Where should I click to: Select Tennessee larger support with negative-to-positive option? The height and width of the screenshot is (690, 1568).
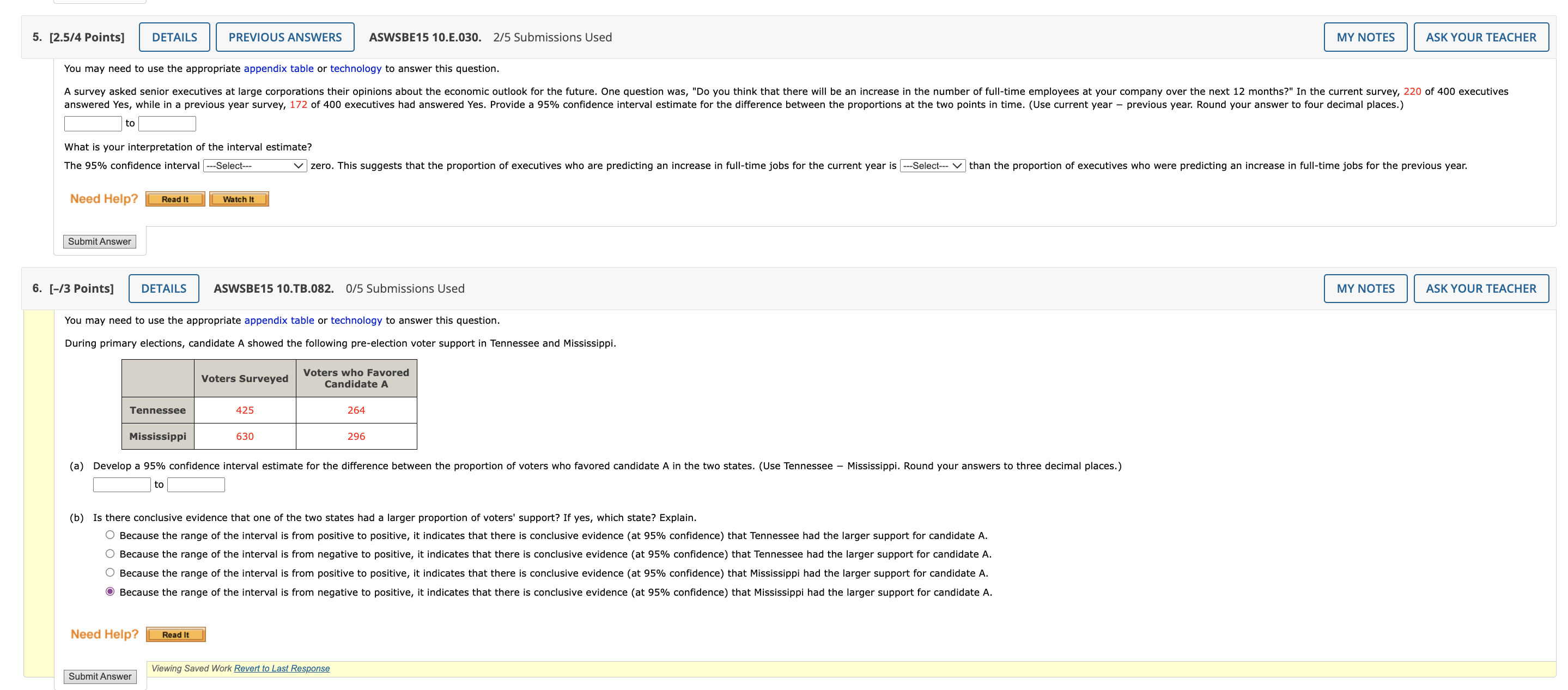point(110,553)
